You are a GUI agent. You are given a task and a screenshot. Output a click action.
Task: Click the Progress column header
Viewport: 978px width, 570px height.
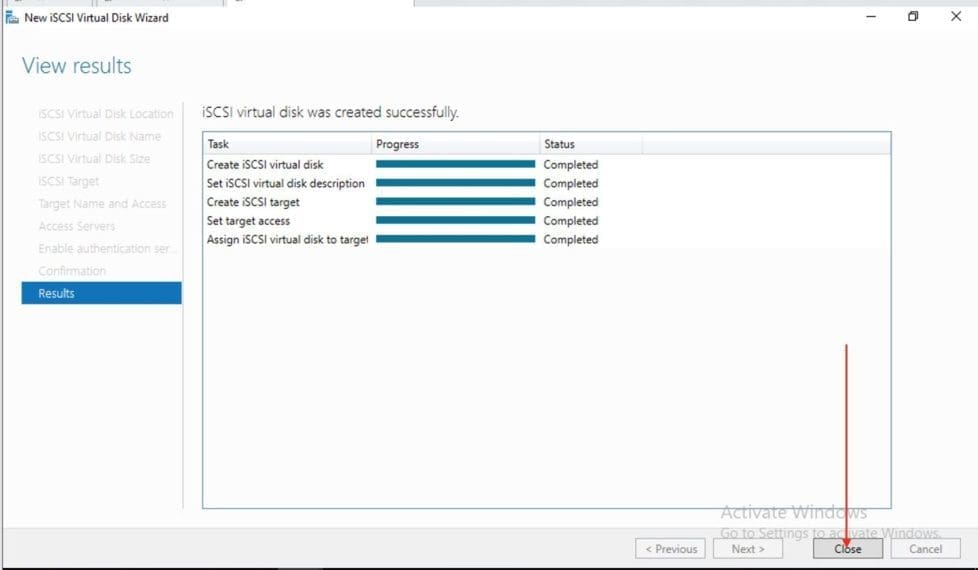click(x=455, y=144)
